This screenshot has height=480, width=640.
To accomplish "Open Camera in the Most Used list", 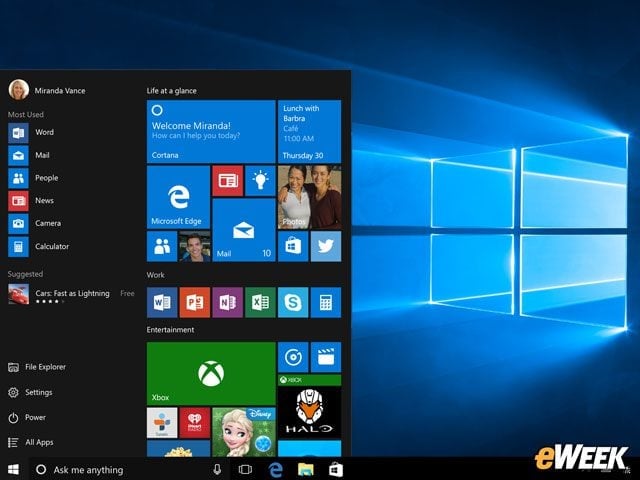I will pyautogui.click(x=35, y=224).
